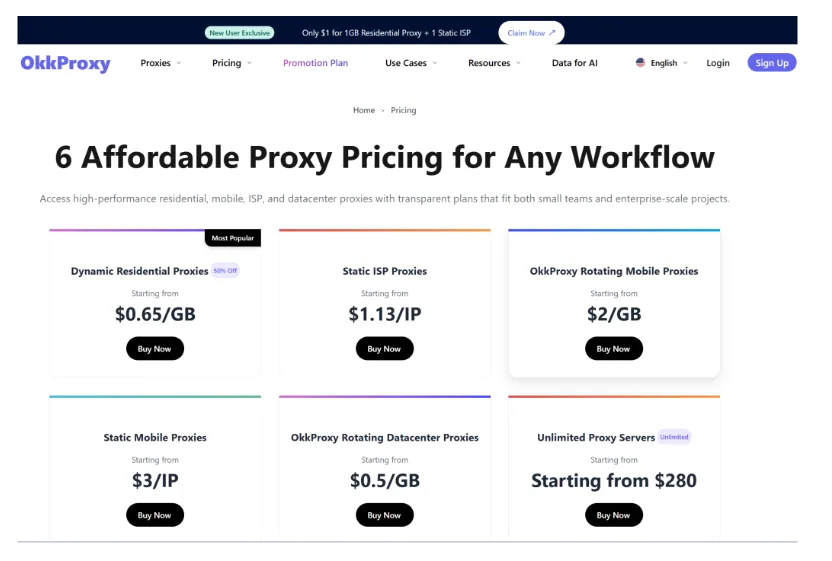Image resolution: width=832 pixels, height=561 pixels.
Task: Click the OkkProxy logo
Action: (x=65, y=63)
